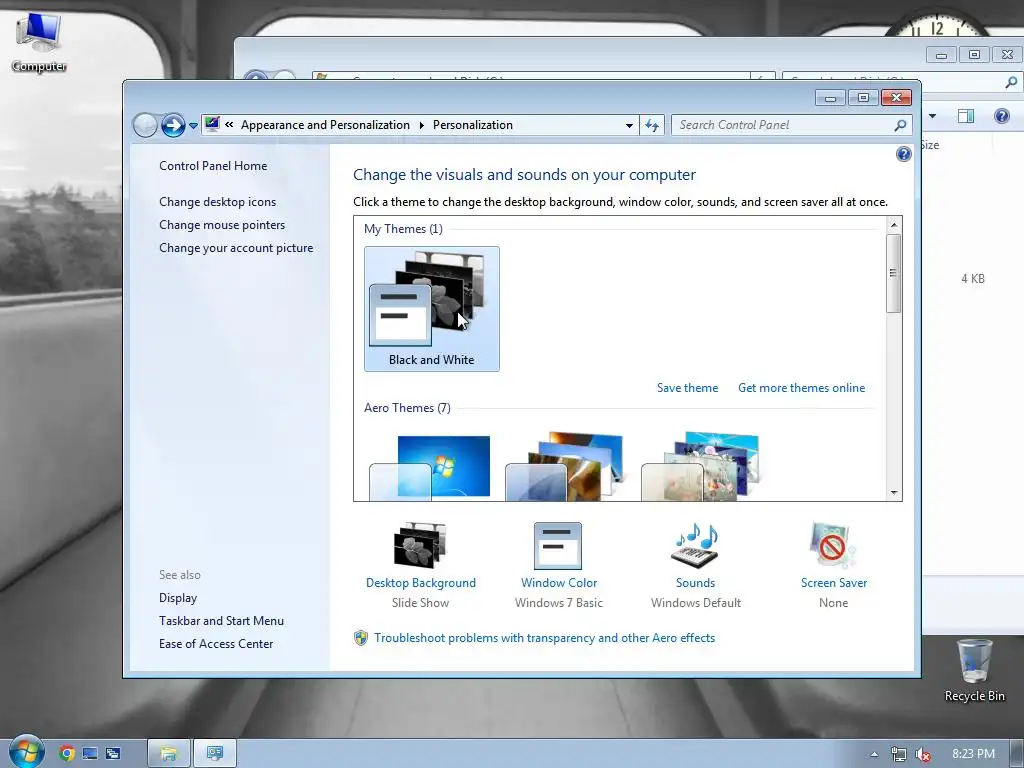This screenshot has height=768, width=1024.
Task: Open the Recycle Bin desktop icon
Action: [x=974, y=669]
